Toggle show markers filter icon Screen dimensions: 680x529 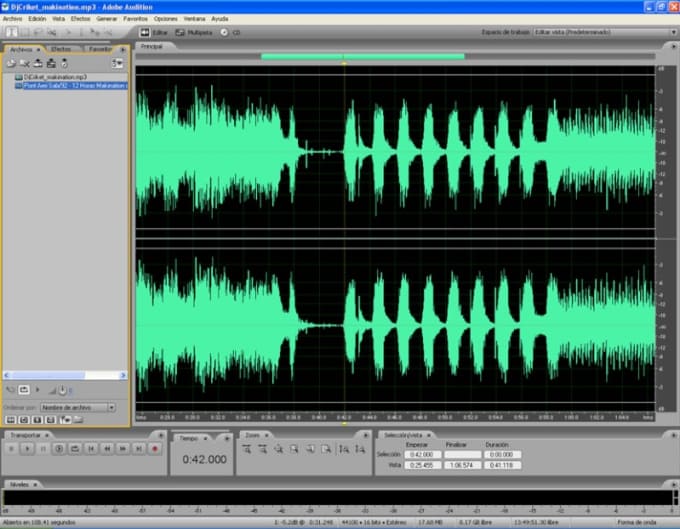(65, 420)
